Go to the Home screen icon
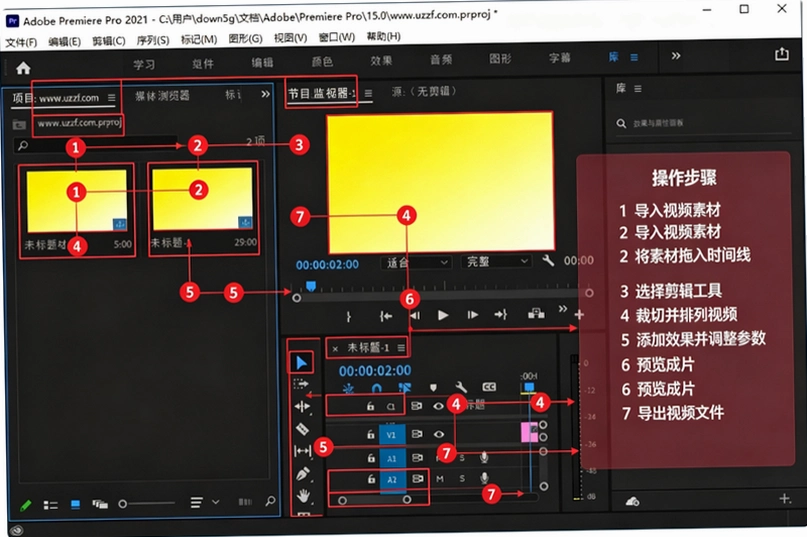807x537 pixels. 23,68
